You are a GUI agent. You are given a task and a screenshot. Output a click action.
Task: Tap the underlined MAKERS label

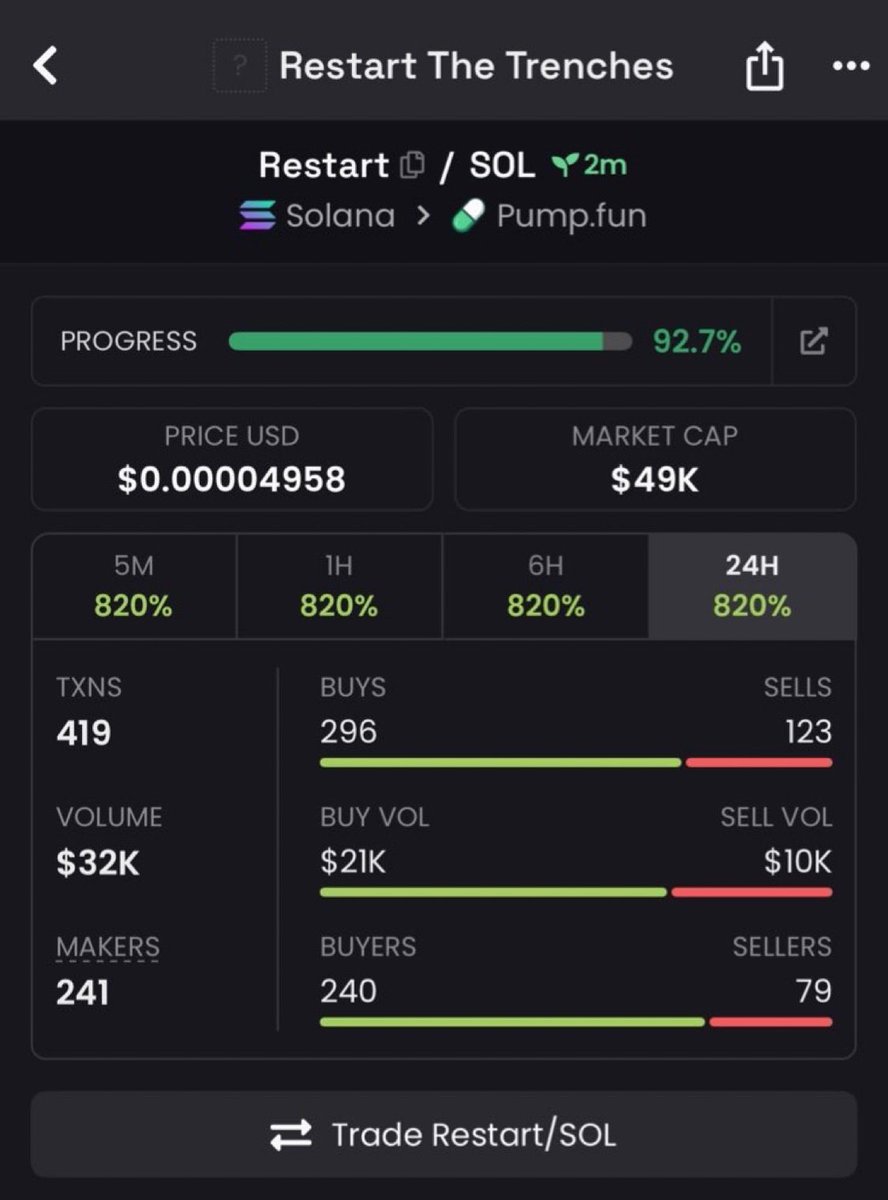[x=108, y=946]
